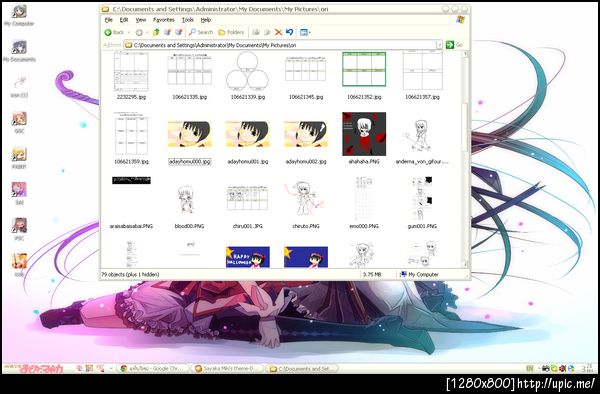The width and height of the screenshot is (600, 394).
Task: Click the Back button in the toolbar
Action: click(114, 33)
